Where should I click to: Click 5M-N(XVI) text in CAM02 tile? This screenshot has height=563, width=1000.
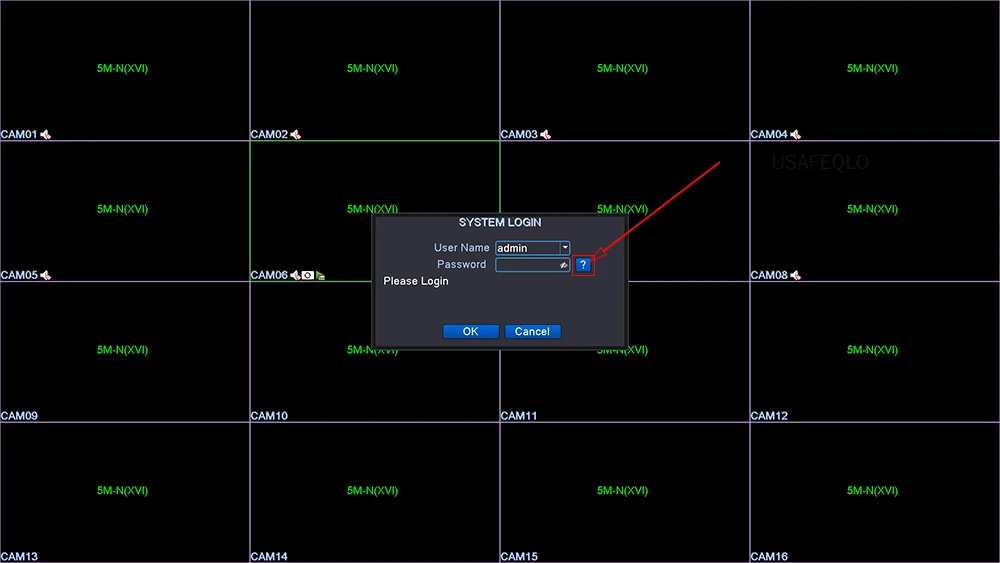click(372, 68)
